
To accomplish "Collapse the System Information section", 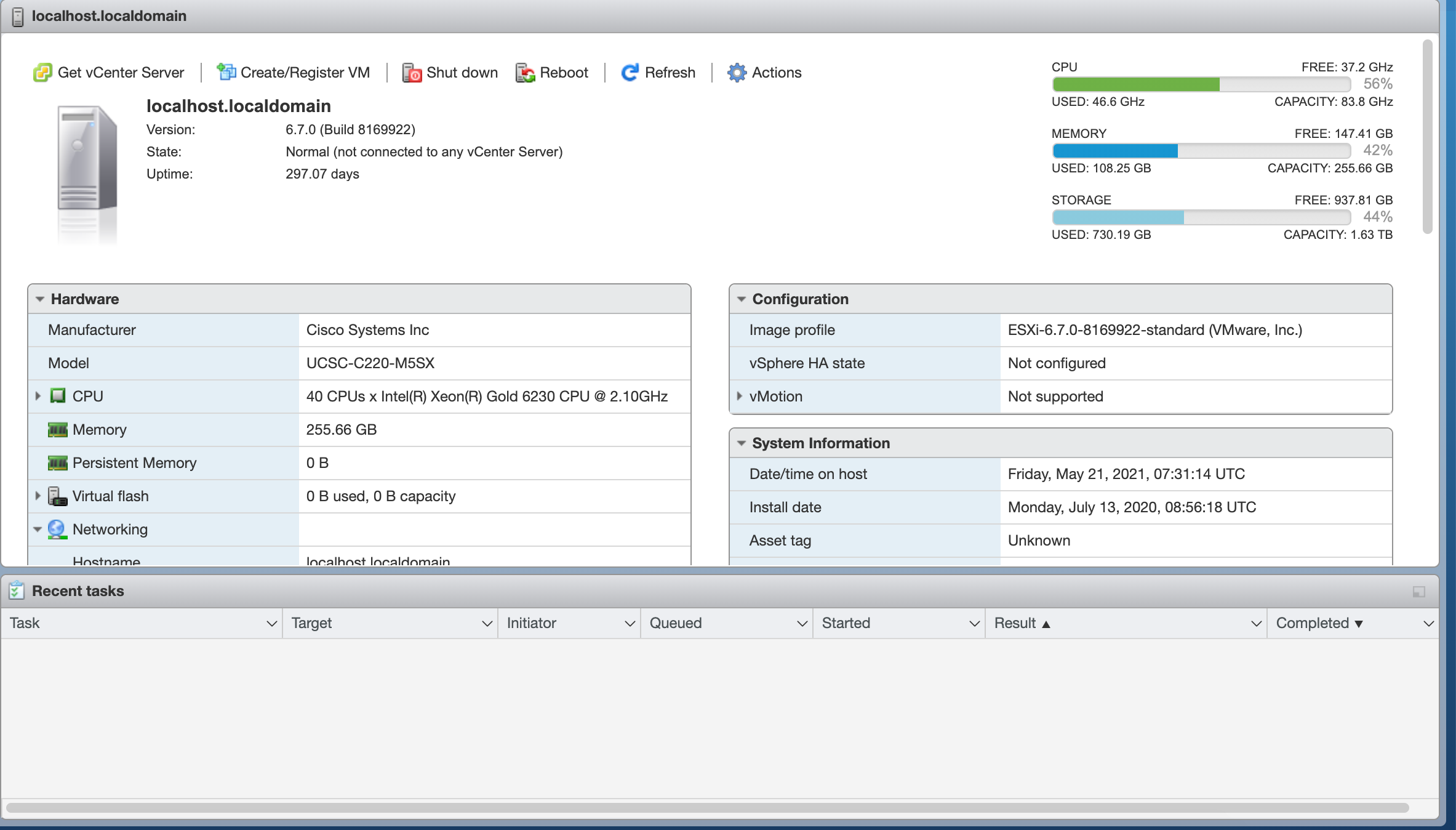I will pyautogui.click(x=742, y=443).
